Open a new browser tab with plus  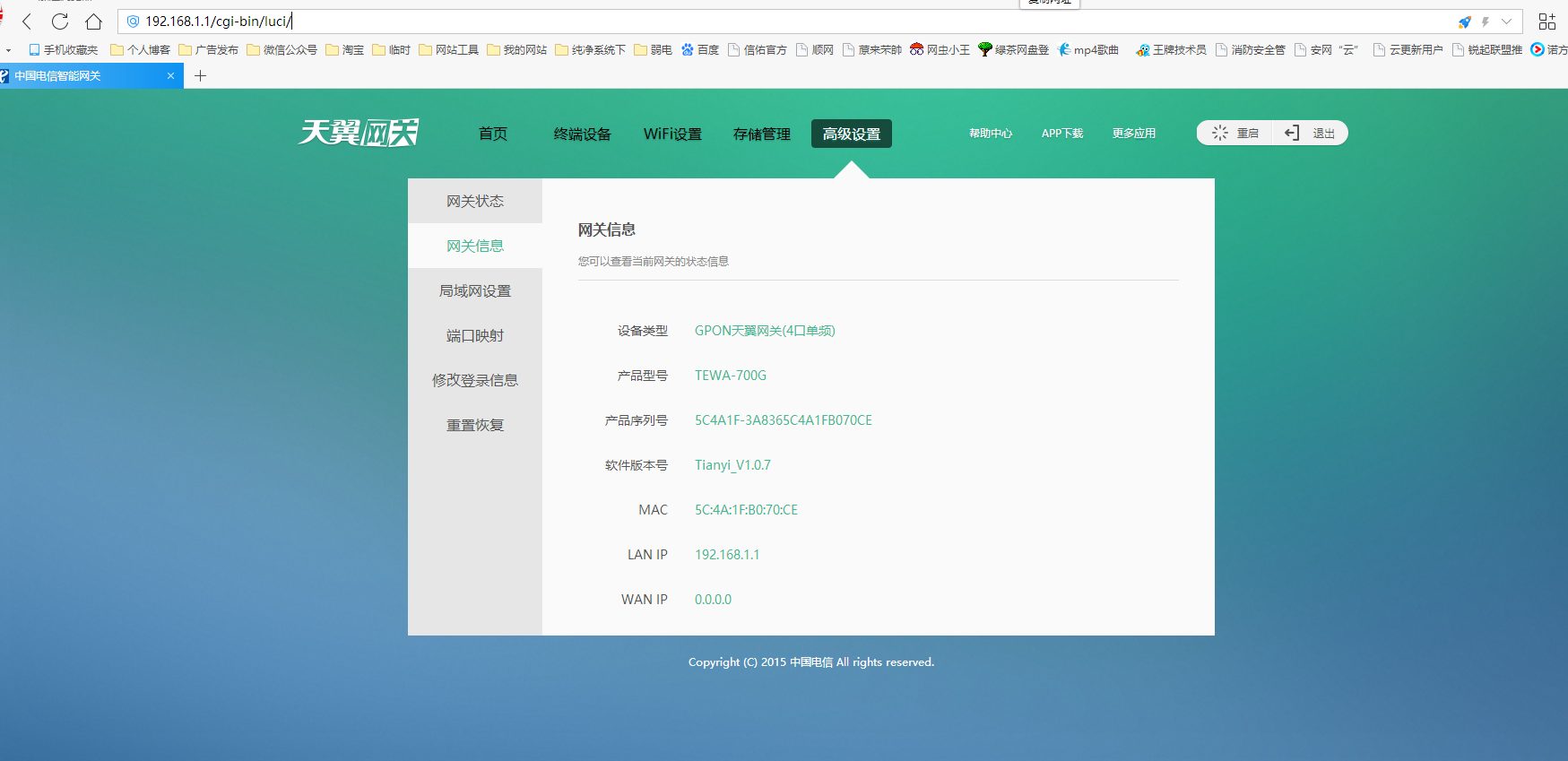(201, 76)
